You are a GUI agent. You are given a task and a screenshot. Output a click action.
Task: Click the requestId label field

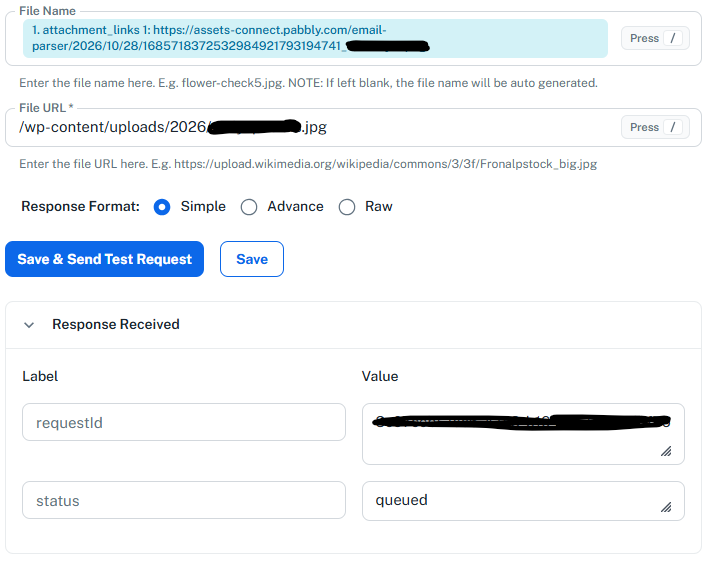[x=184, y=422]
